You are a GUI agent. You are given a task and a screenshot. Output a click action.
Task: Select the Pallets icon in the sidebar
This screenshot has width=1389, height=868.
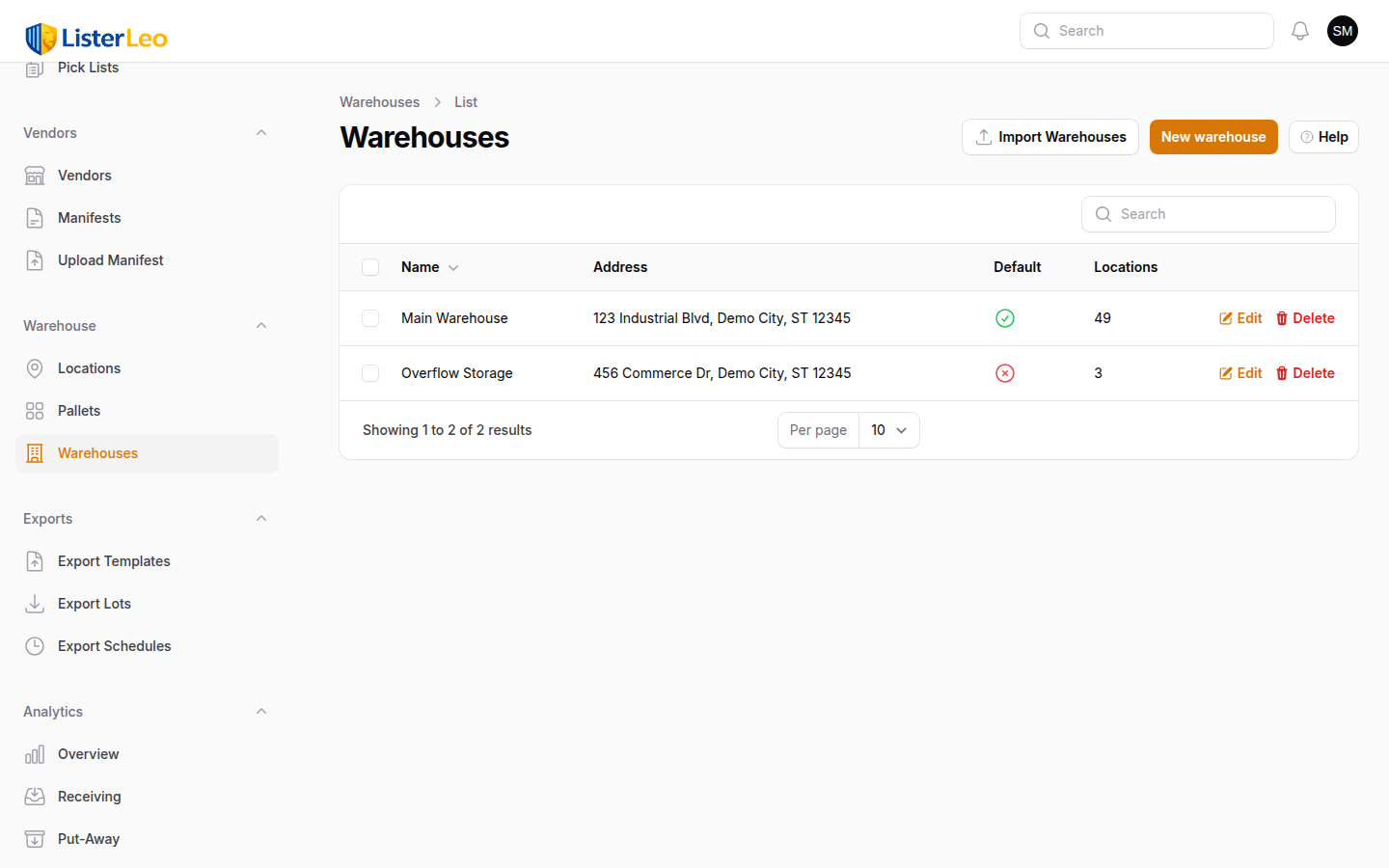(35, 410)
